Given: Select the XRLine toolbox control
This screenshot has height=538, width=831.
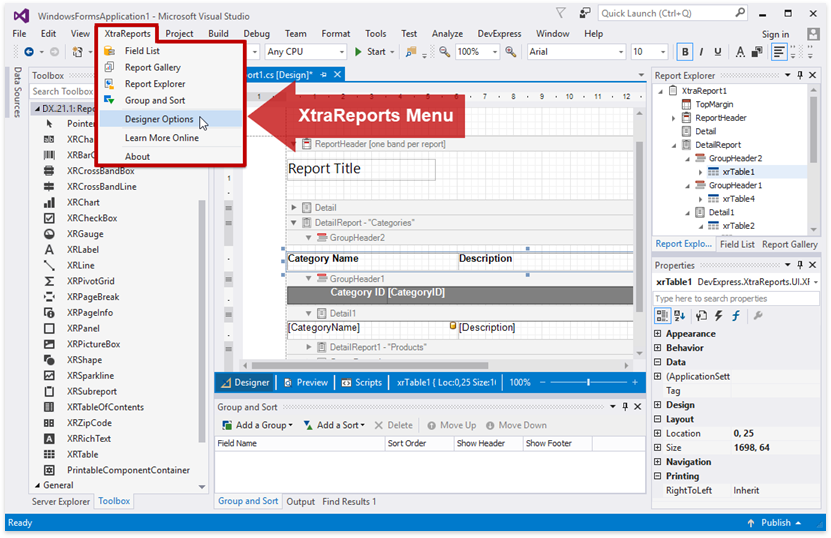Looking at the screenshot, I should coord(81,265).
